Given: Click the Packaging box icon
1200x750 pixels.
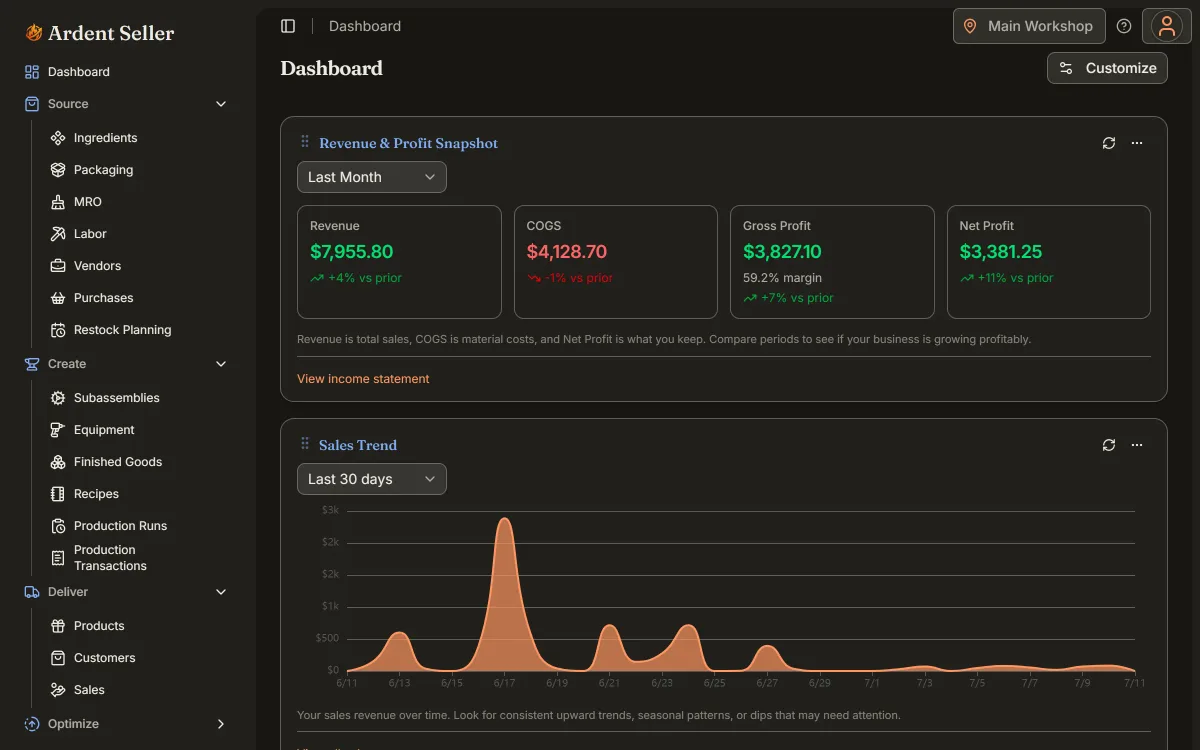Looking at the screenshot, I should [x=58, y=170].
